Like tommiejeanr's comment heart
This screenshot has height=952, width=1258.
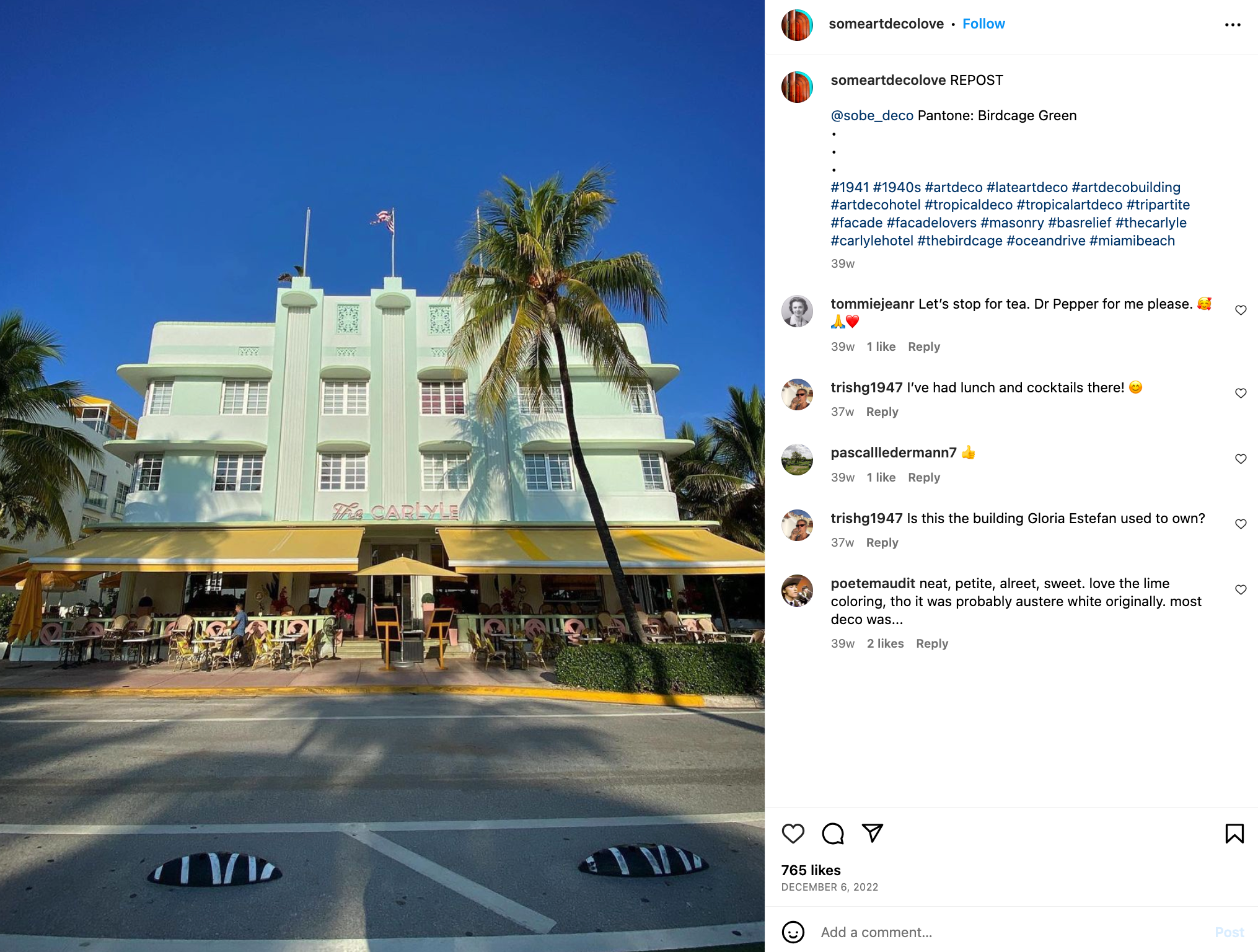(1241, 310)
